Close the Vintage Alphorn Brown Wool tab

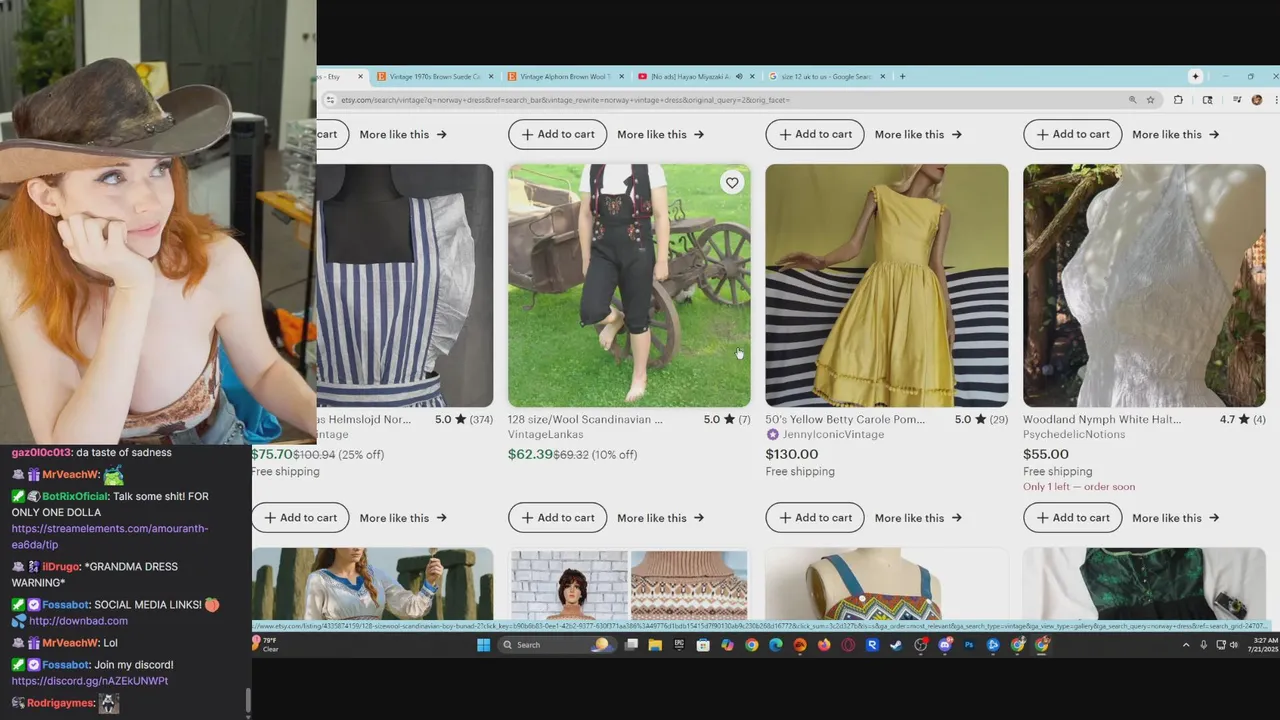pyautogui.click(x=621, y=76)
